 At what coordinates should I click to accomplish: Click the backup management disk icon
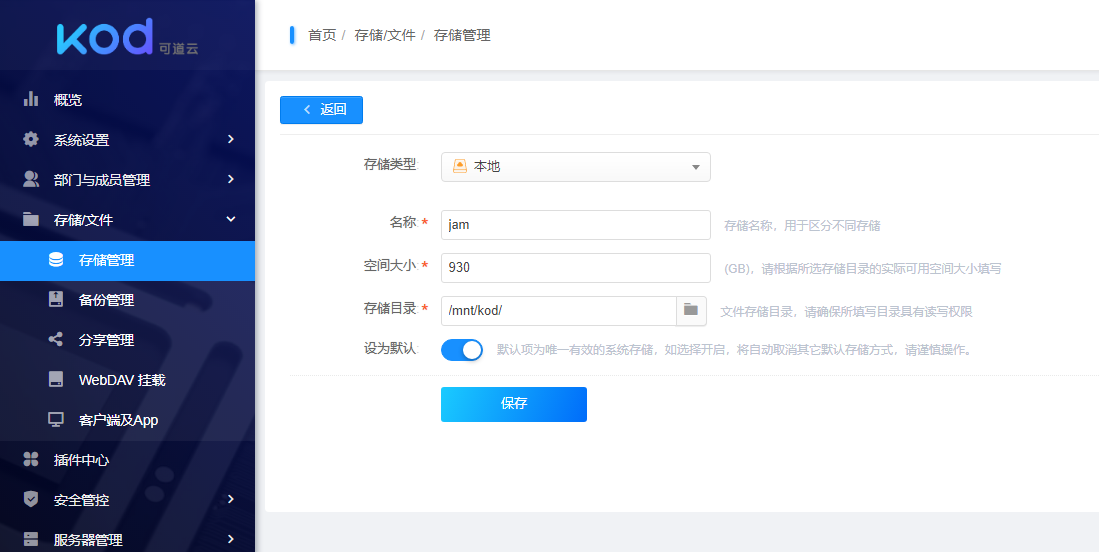[x=56, y=300]
